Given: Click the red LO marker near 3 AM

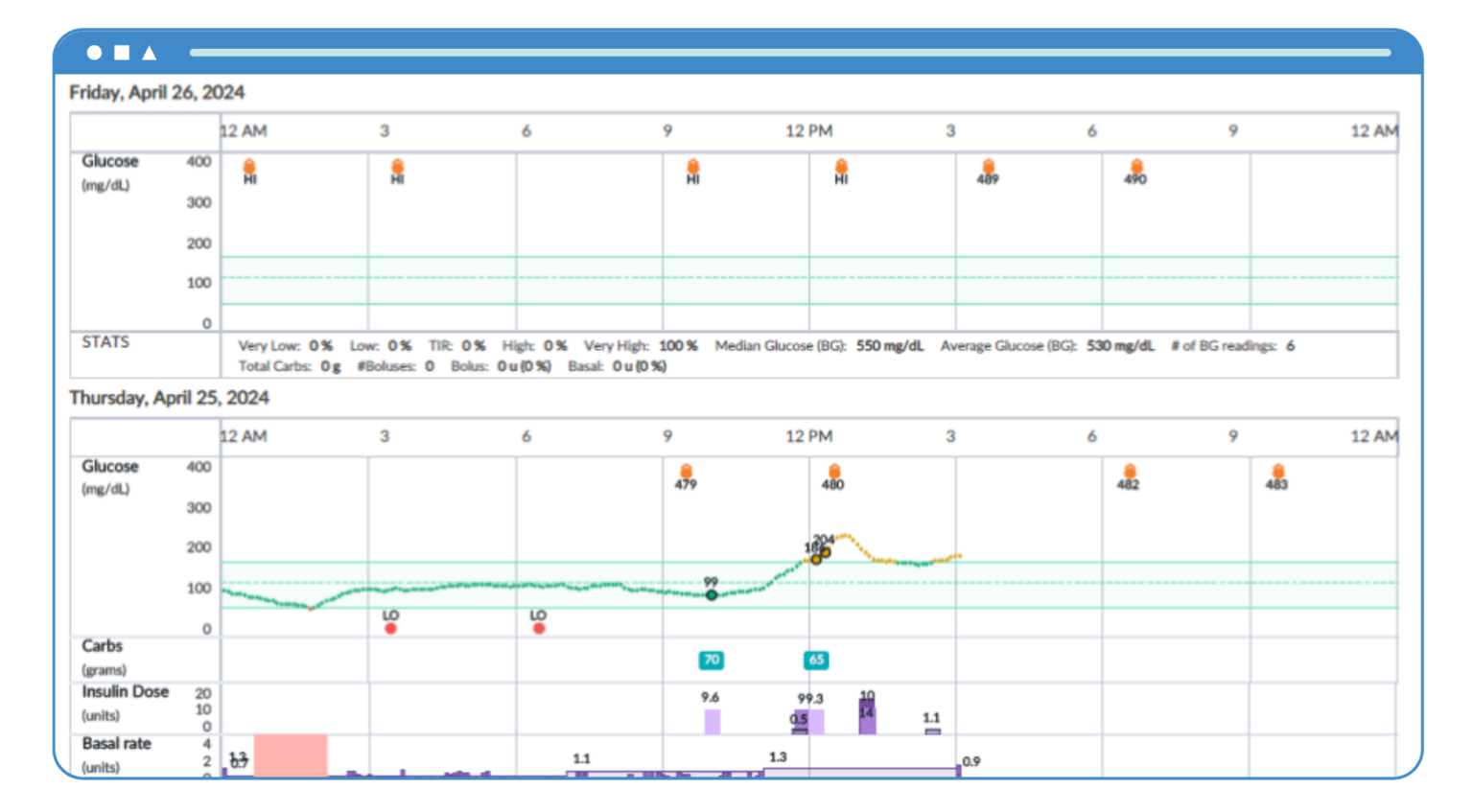Looking at the screenshot, I should coord(391,629).
